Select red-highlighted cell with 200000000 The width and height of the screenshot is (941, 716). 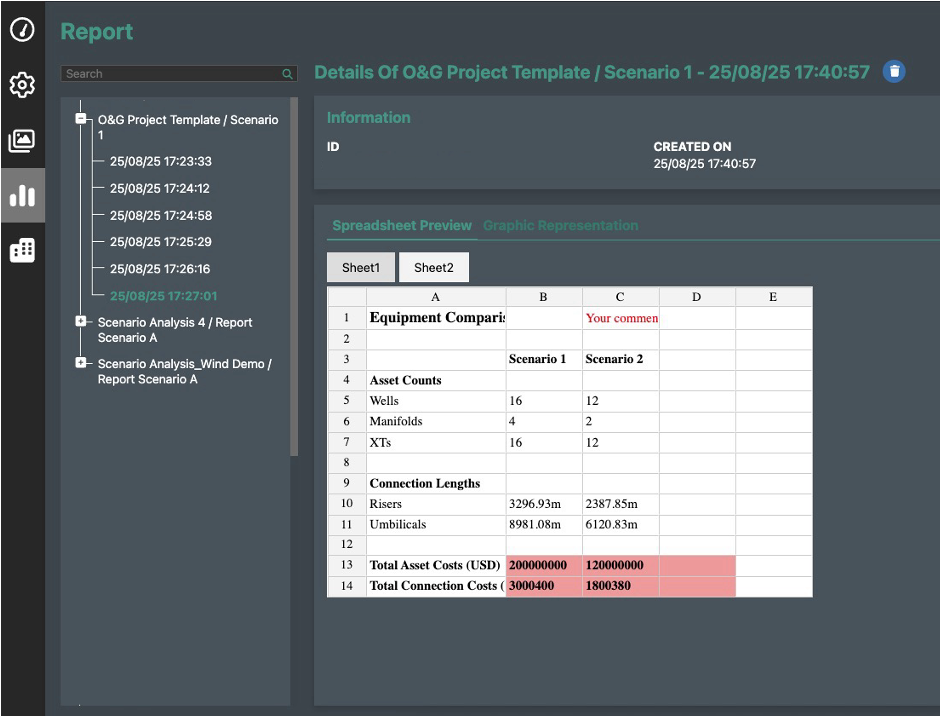point(543,565)
